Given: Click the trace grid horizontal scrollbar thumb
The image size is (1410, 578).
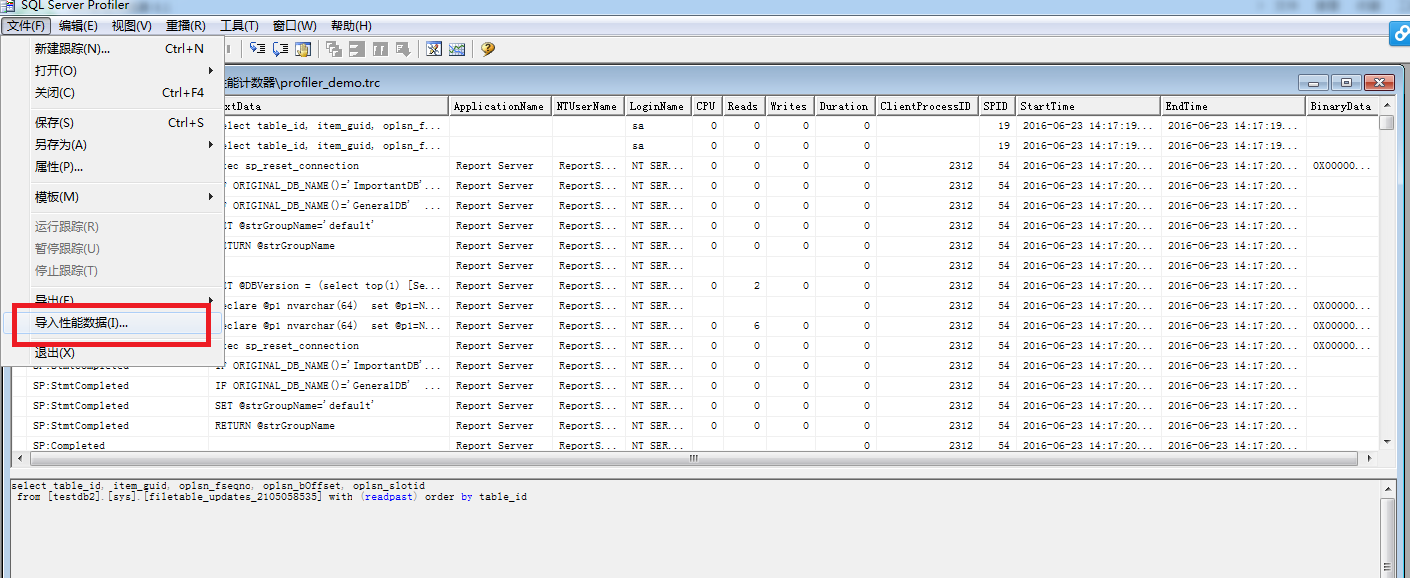Looking at the screenshot, I should click(695, 459).
